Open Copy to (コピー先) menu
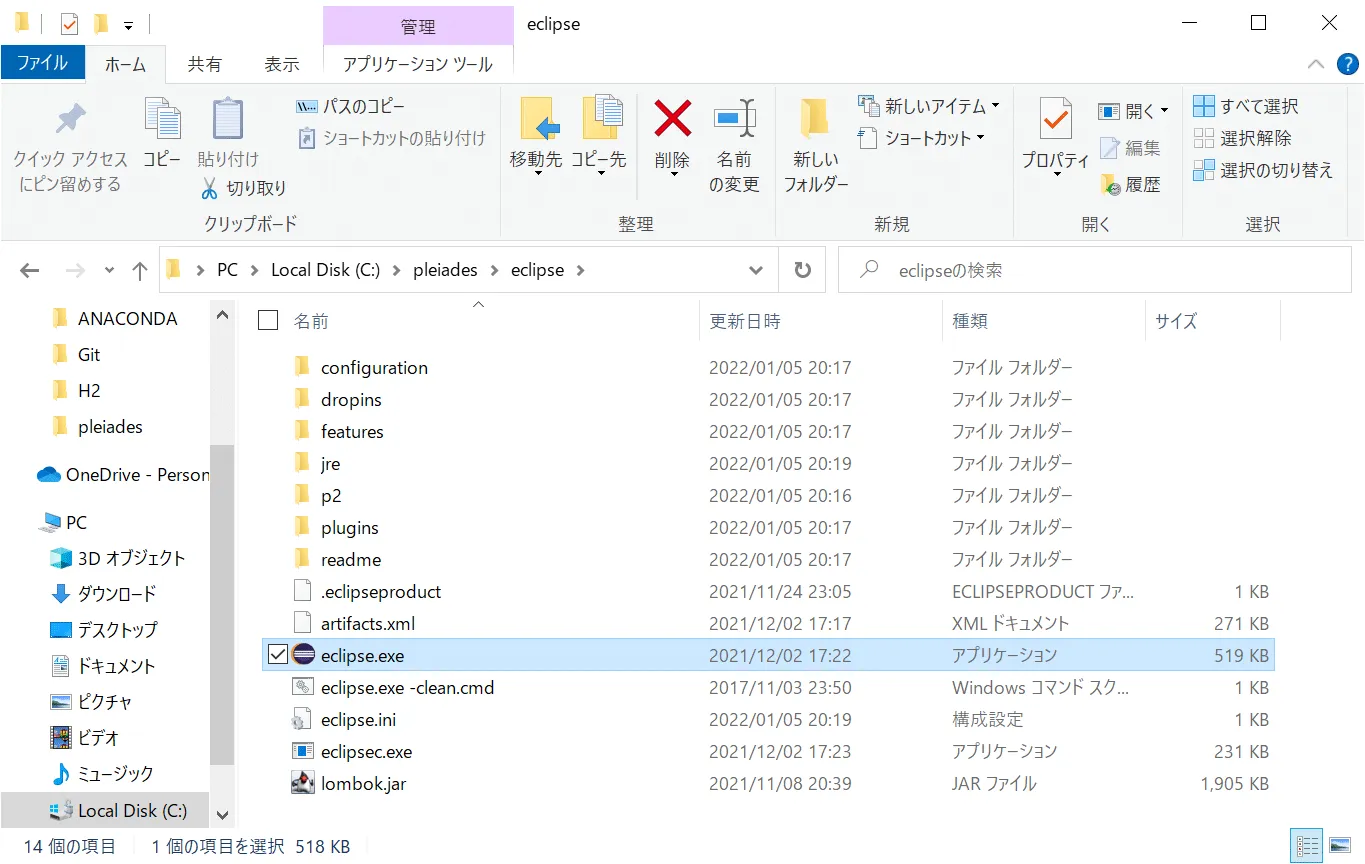The height and width of the screenshot is (864, 1365). point(598,138)
